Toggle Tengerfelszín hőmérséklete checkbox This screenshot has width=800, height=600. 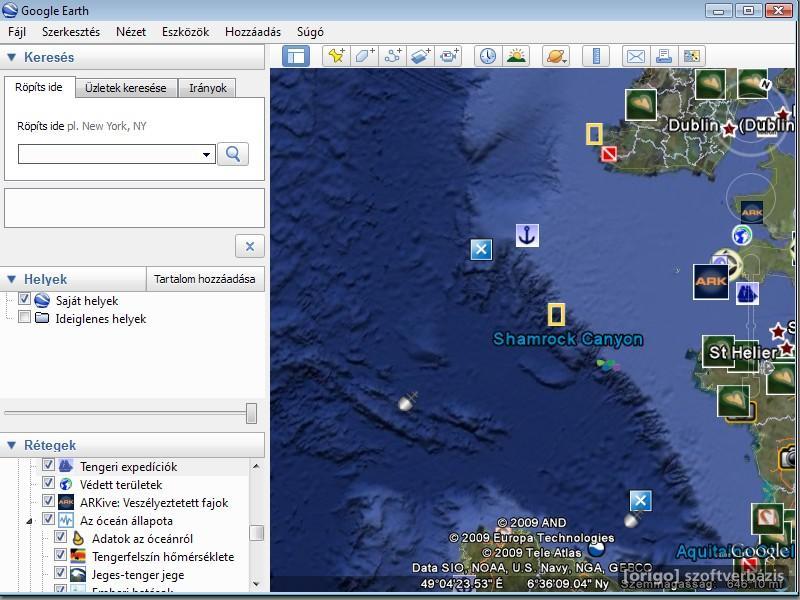pos(60,555)
